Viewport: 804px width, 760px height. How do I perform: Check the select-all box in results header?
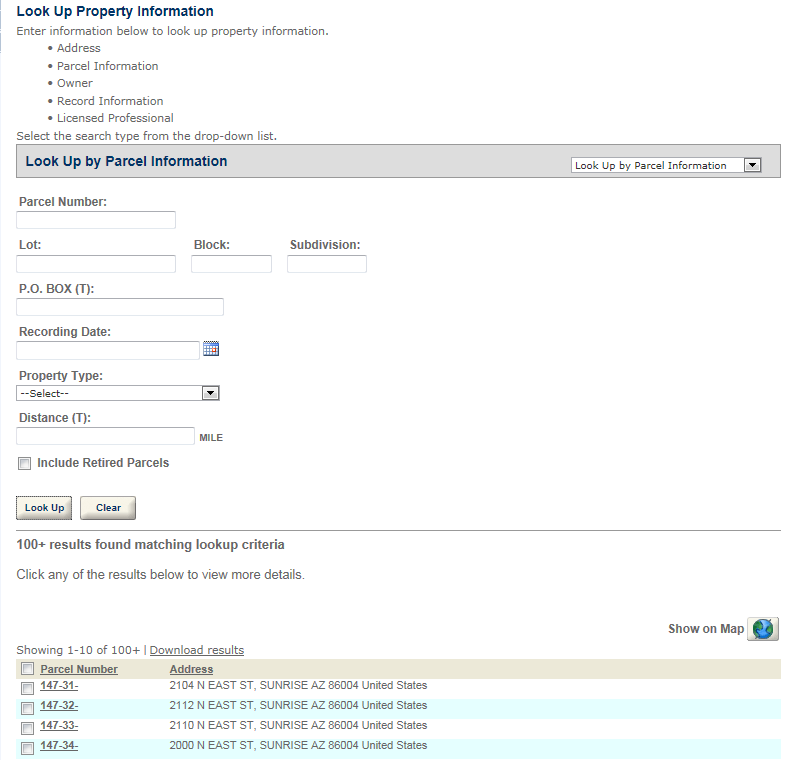pos(28,669)
